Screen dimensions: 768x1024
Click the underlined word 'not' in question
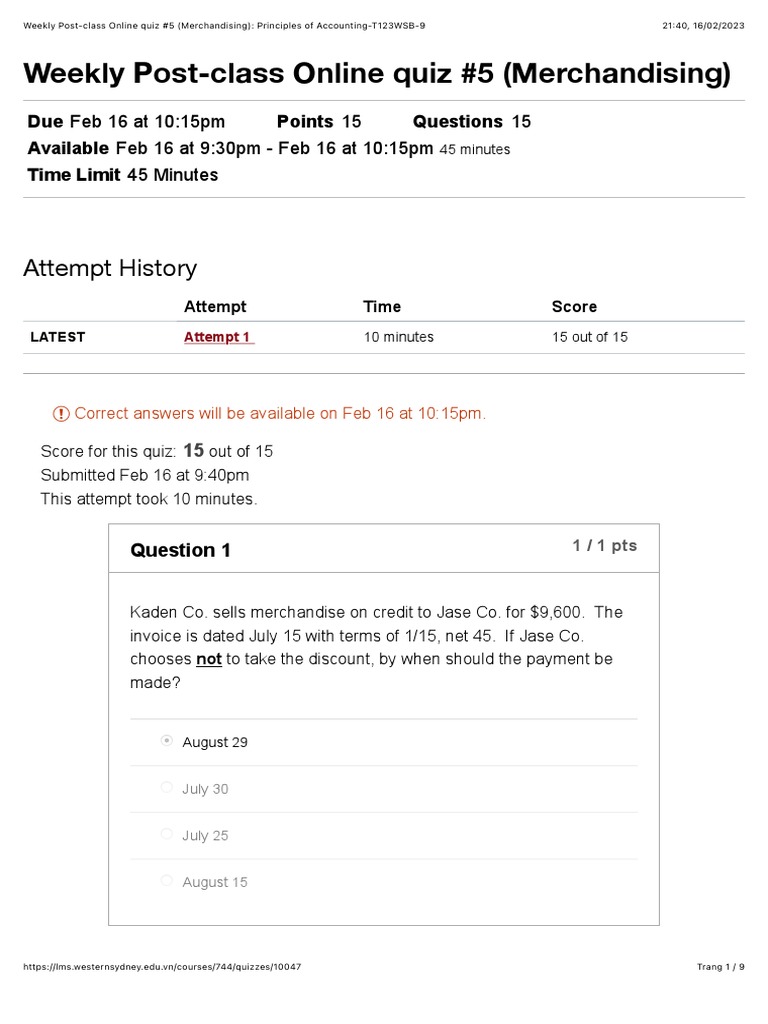pyautogui.click(x=209, y=659)
